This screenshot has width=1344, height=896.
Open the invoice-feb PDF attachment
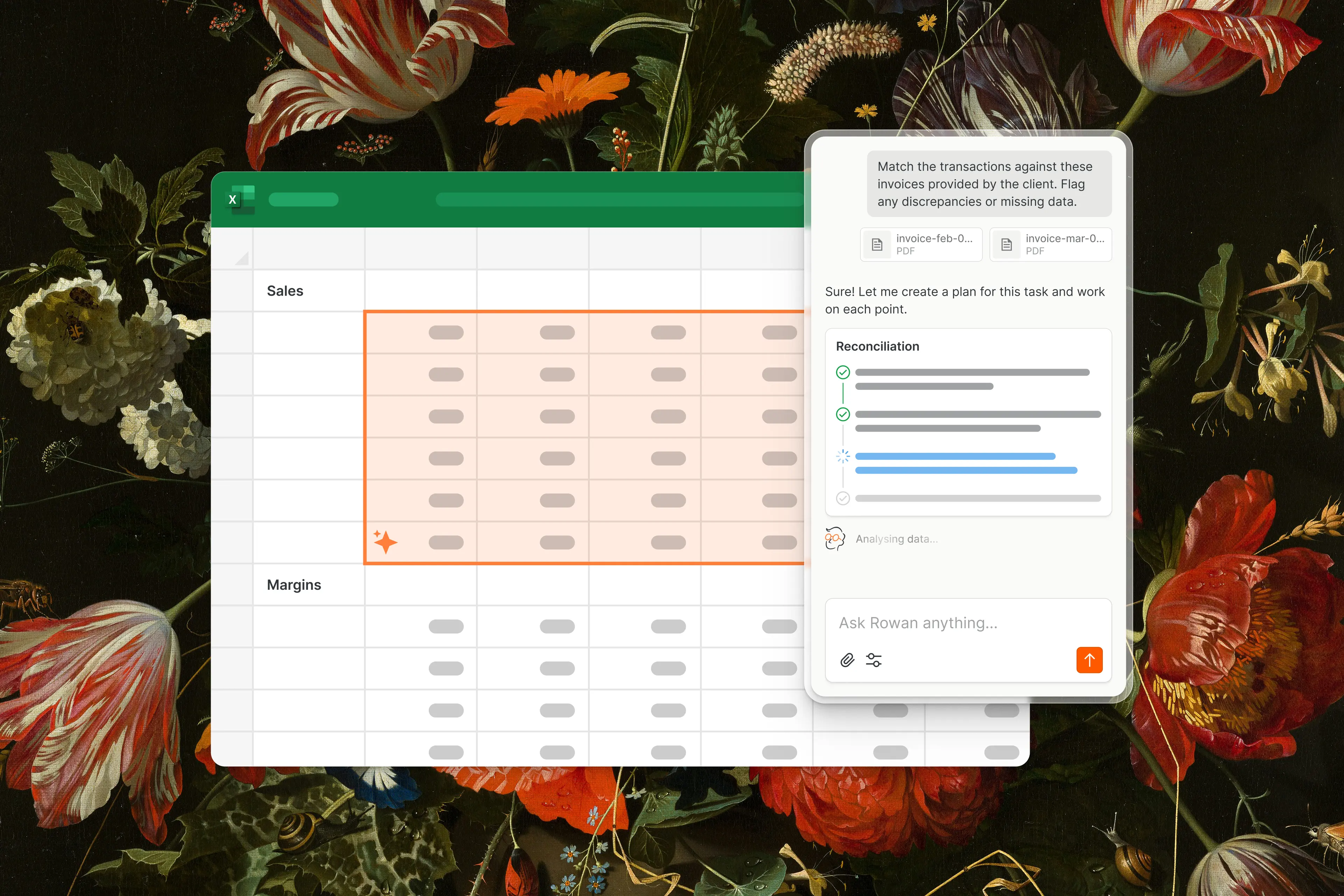tap(920, 245)
